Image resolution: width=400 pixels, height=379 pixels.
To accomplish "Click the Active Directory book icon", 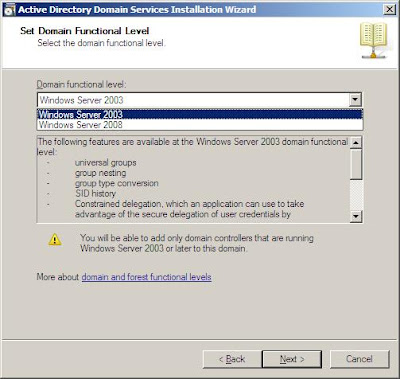I will click(x=373, y=40).
